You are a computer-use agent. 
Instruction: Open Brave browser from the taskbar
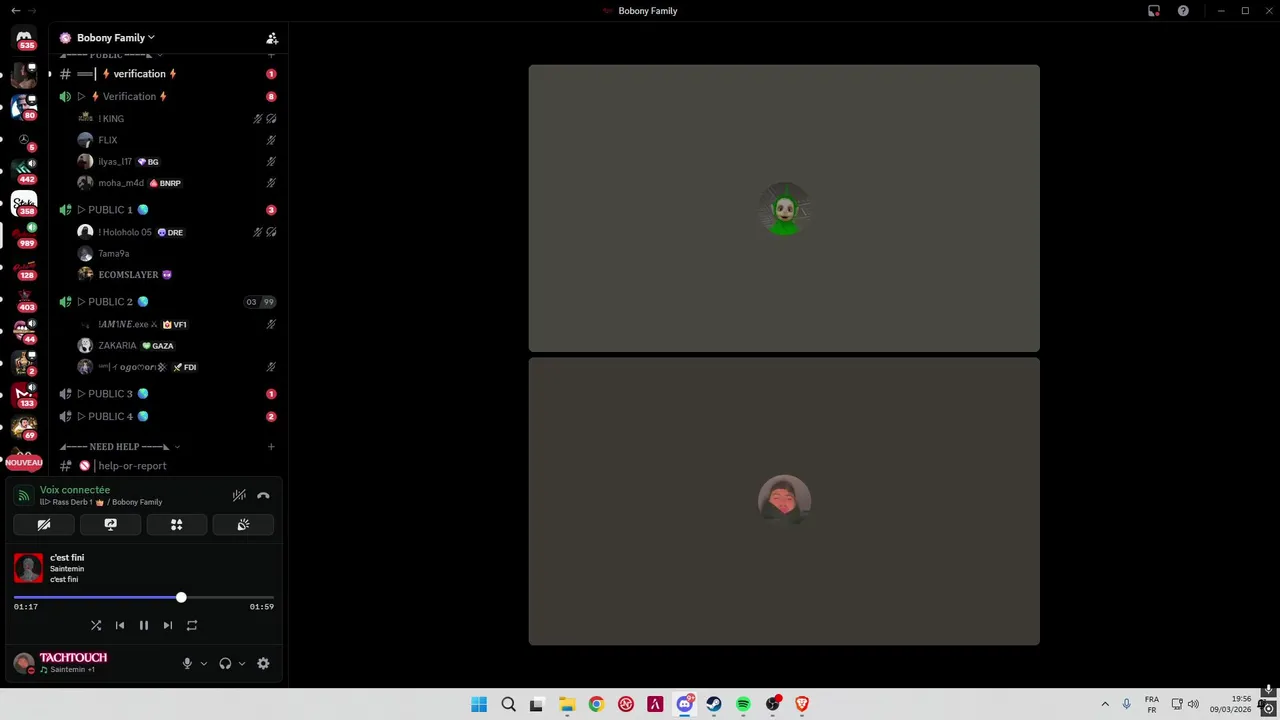pos(802,704)
